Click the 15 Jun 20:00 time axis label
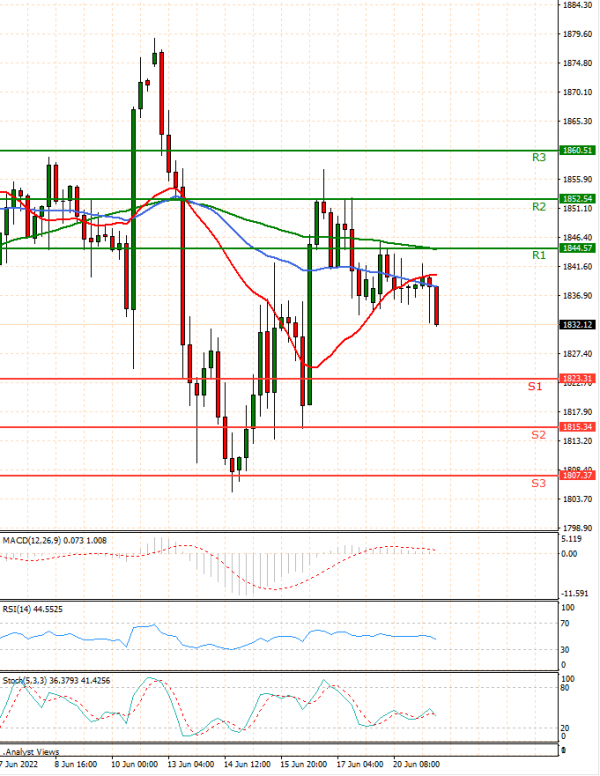The image size is (600, 776). (x=303, y=765)
